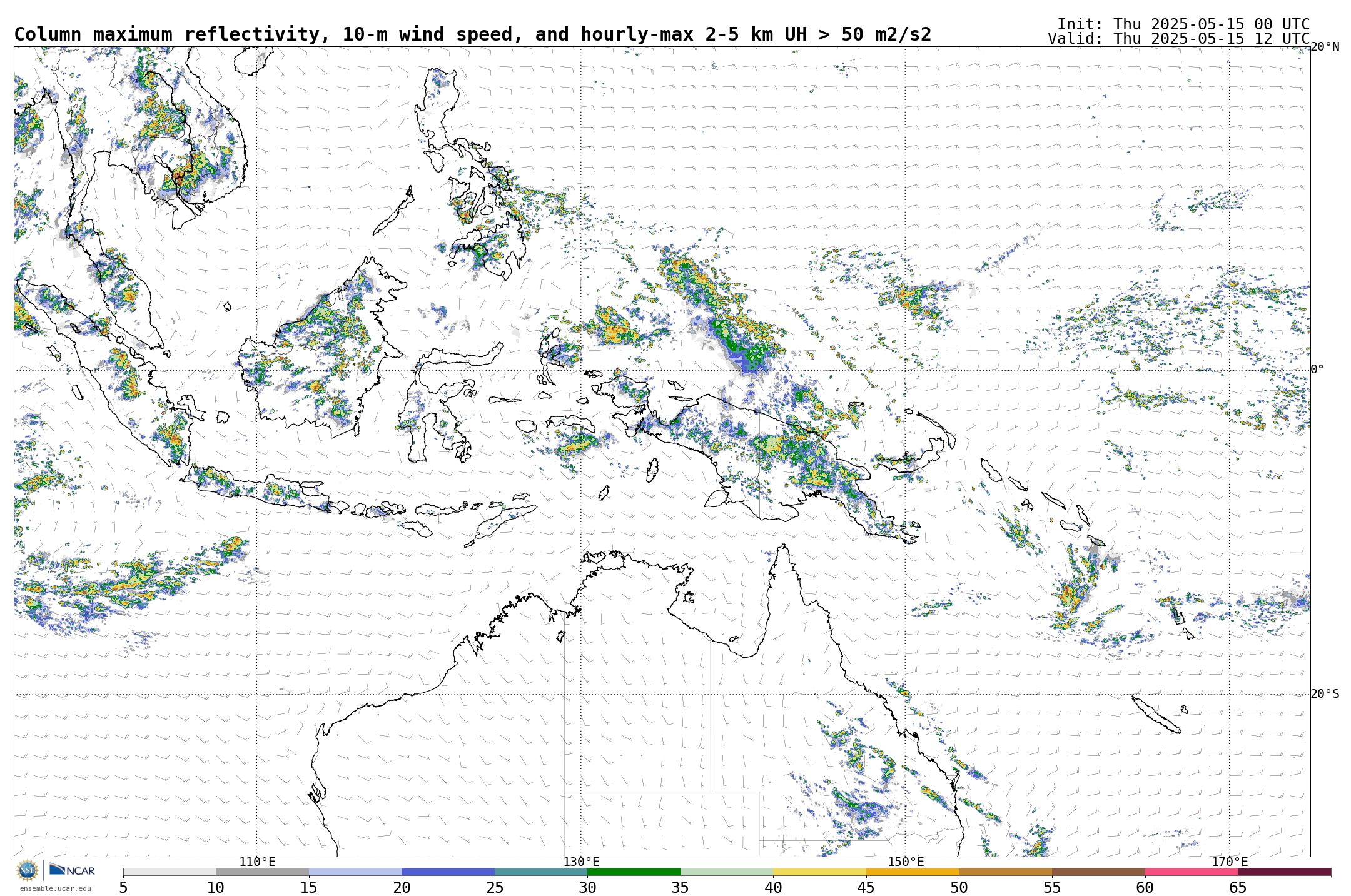Click the '130°E' longitude label
Screen dimensions: 1351x896
click(x=581, y=862)
